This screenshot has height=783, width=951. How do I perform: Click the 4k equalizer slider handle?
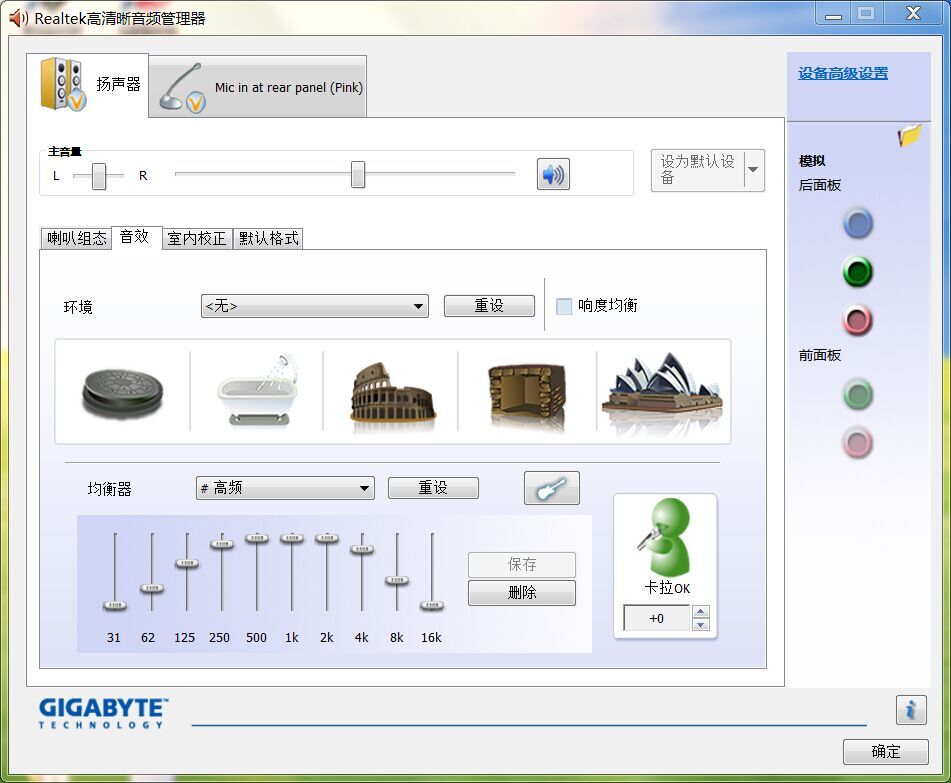(362, 549)
